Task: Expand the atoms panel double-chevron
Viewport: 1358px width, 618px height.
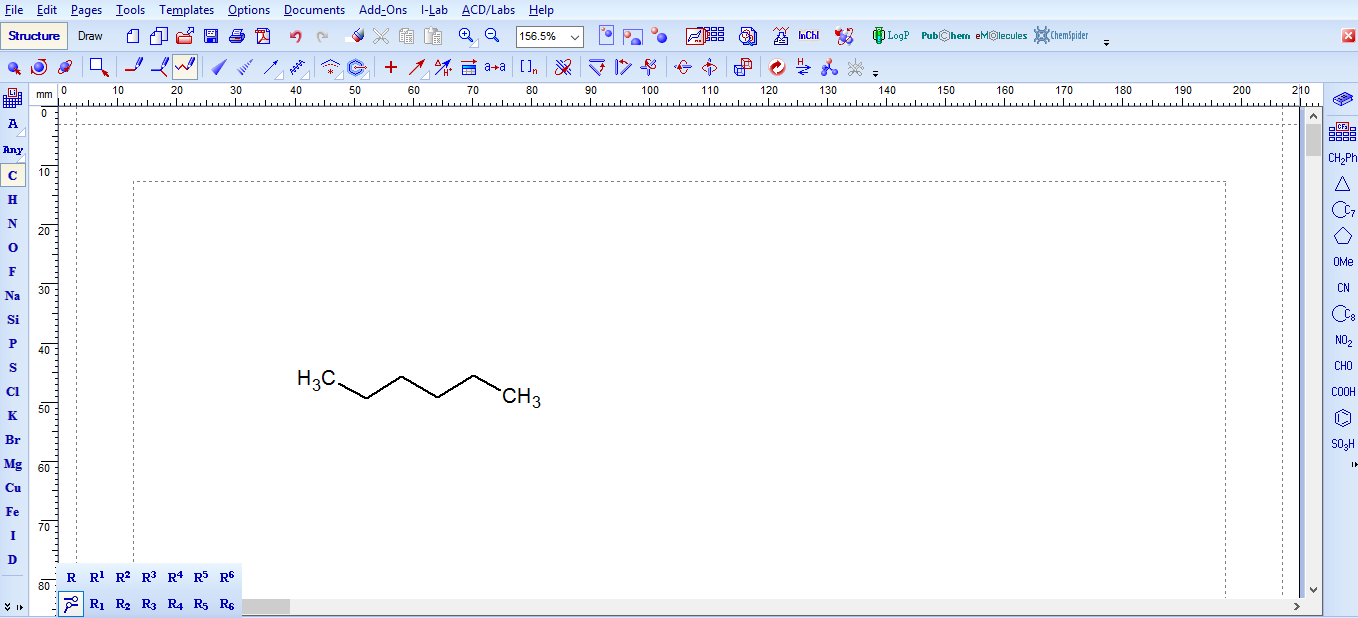Action: pos(8,607)
